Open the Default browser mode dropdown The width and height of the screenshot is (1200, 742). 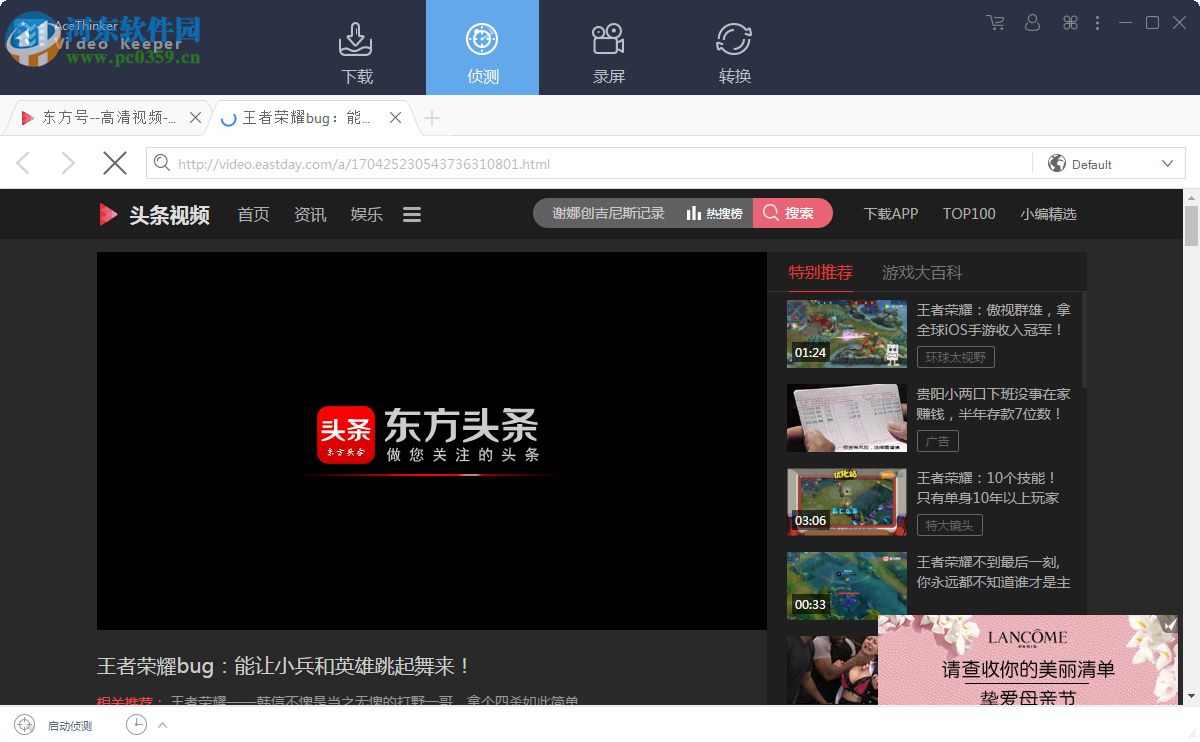coord(1108,163)
